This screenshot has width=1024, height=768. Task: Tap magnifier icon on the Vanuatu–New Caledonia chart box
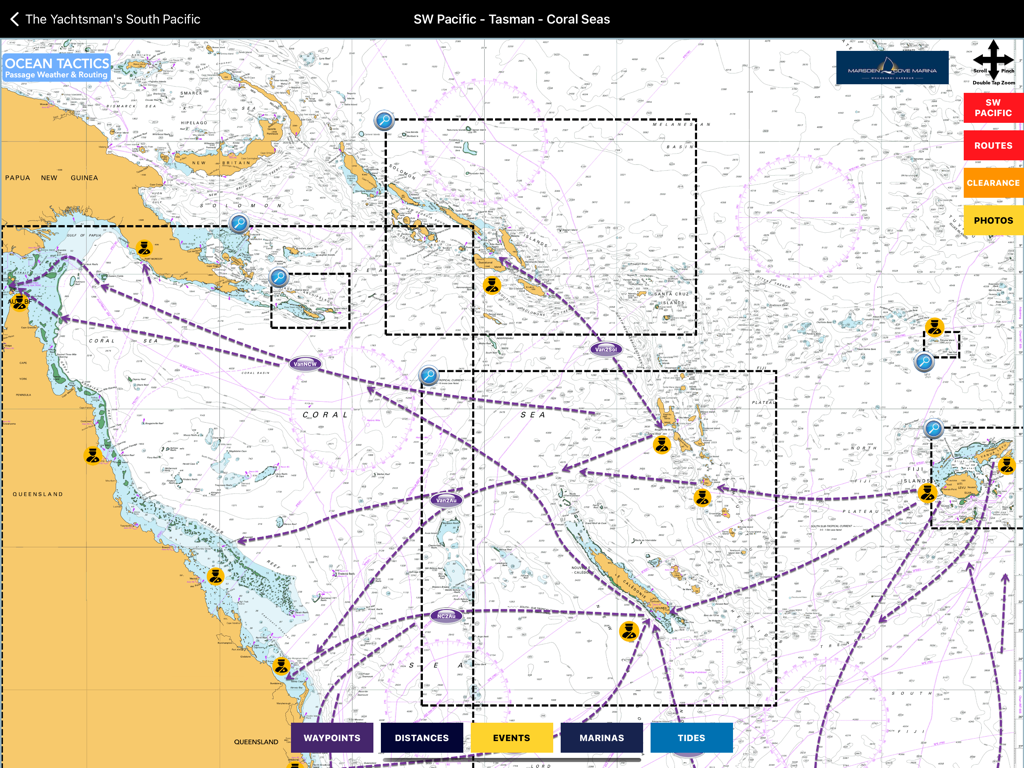click(x=428, y=375)
